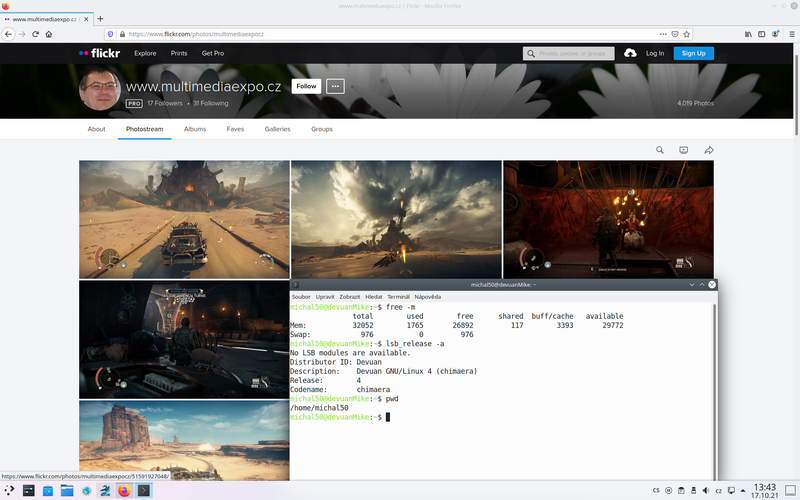The width and height of the screenshot is (800, 500).
Task: Click the Log In link
Action: pyautogui.click(x=655, y=53)
